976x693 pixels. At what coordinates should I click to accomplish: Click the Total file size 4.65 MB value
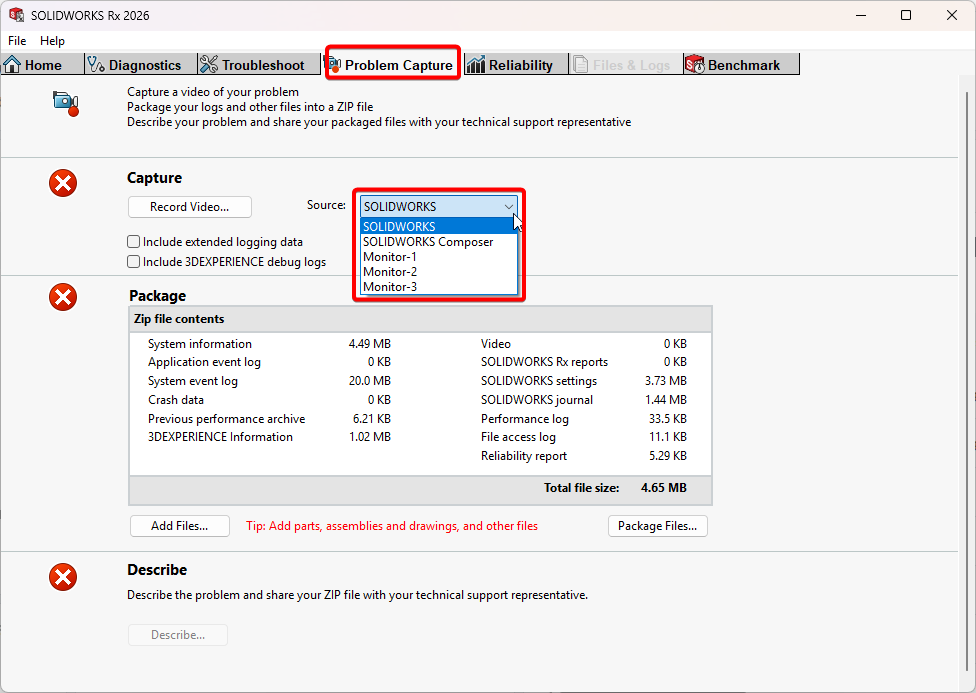(x=664, y=488)
